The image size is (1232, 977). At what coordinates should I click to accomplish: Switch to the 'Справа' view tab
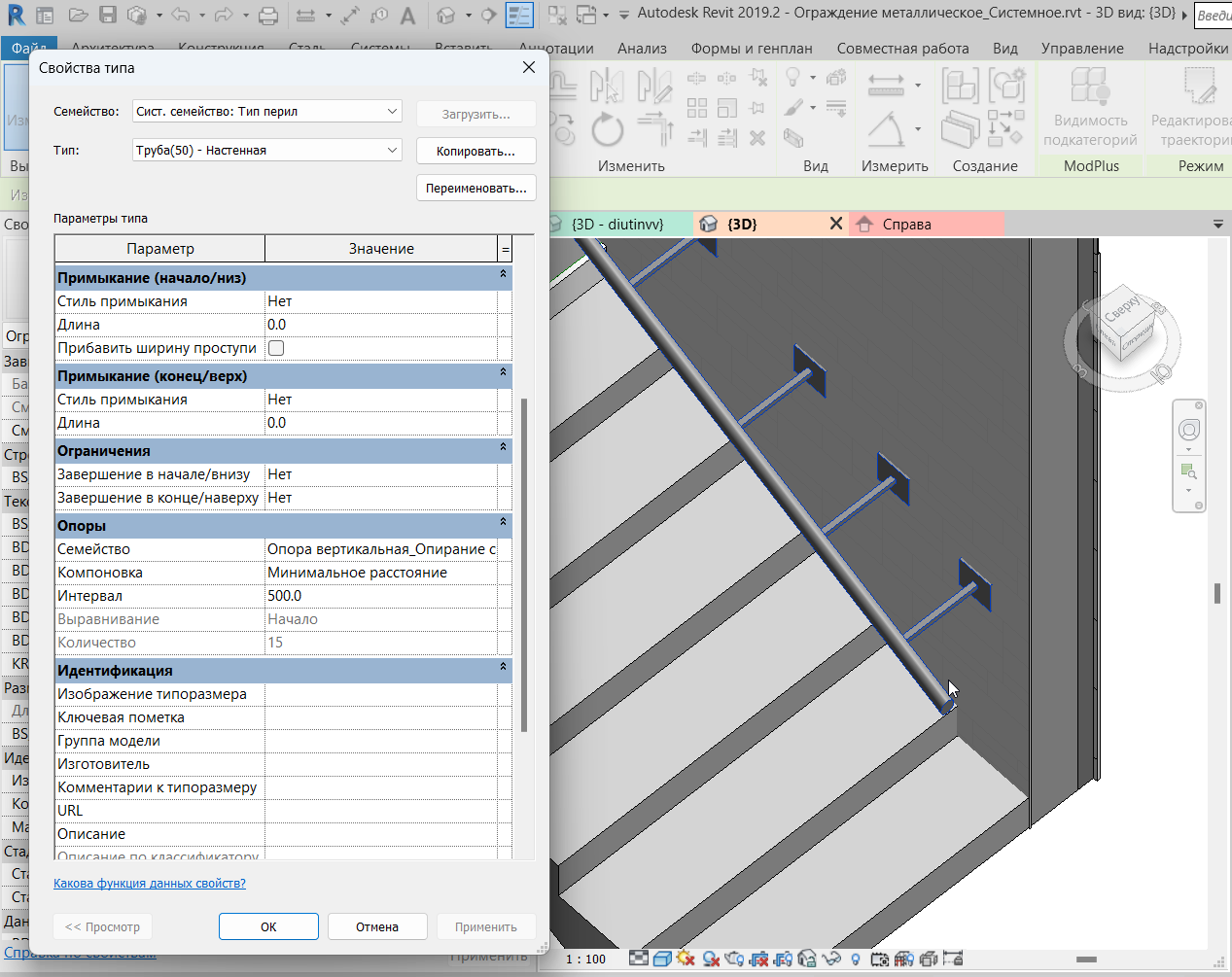click(x=906, y=225)
